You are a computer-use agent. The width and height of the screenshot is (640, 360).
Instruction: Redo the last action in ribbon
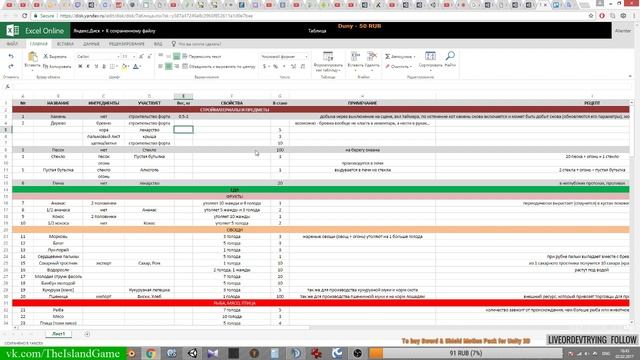11,66
